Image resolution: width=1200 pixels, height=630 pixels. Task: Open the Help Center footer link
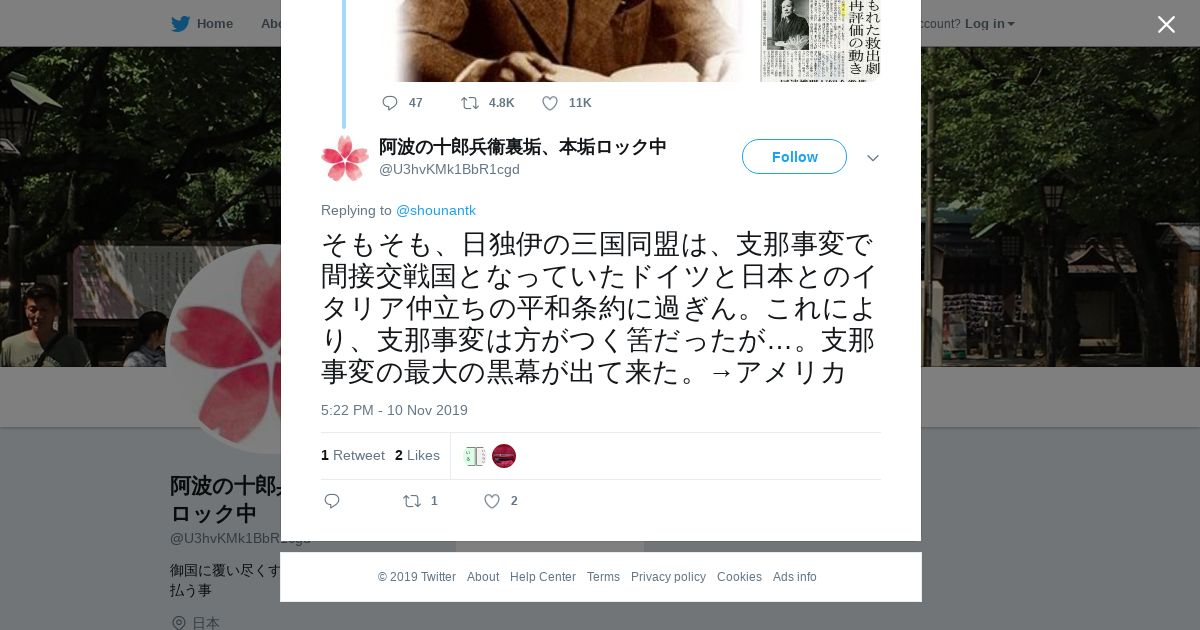[x=543, y=577]
